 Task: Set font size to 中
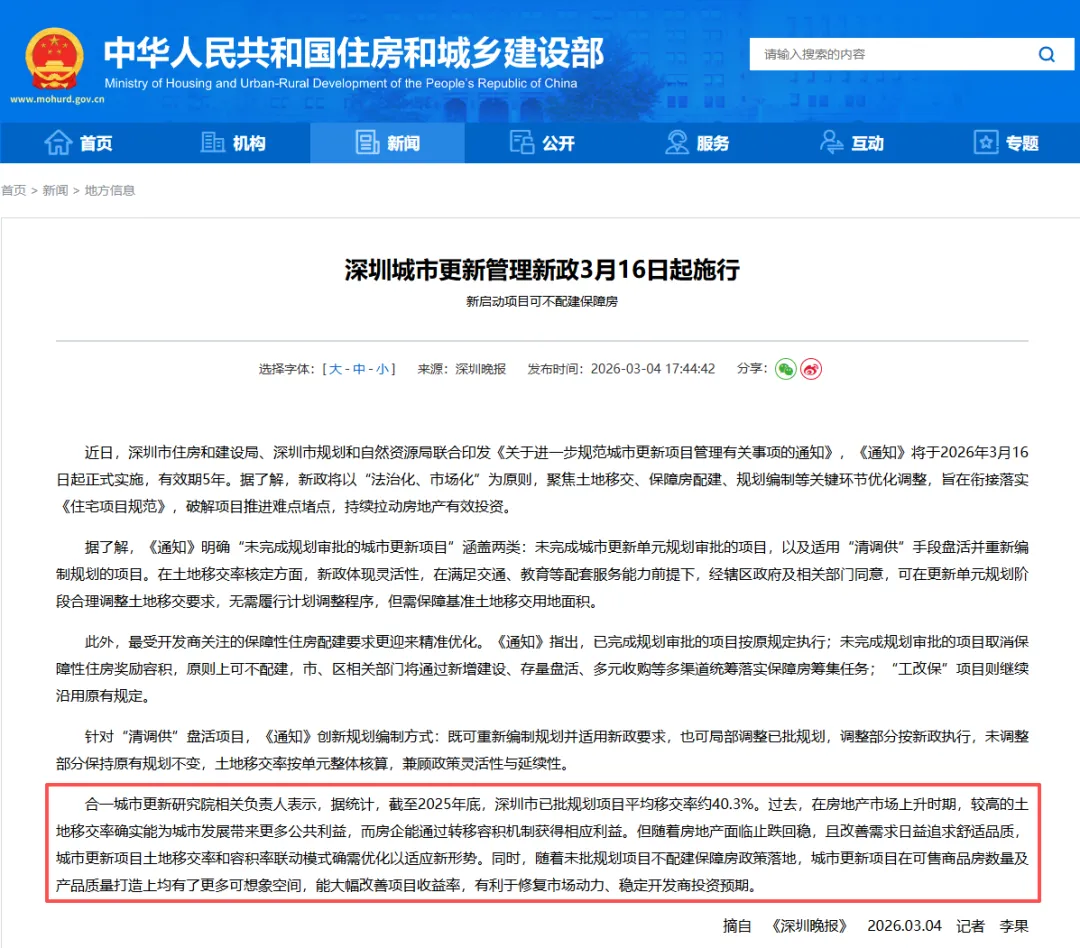point(359,369)
